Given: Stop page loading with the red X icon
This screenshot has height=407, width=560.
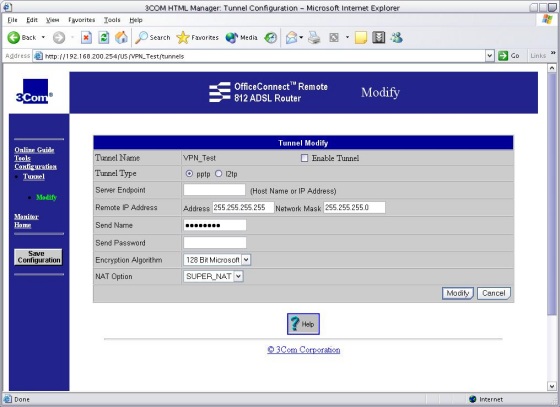Looking at the screenshot, I should click(86, 37).
